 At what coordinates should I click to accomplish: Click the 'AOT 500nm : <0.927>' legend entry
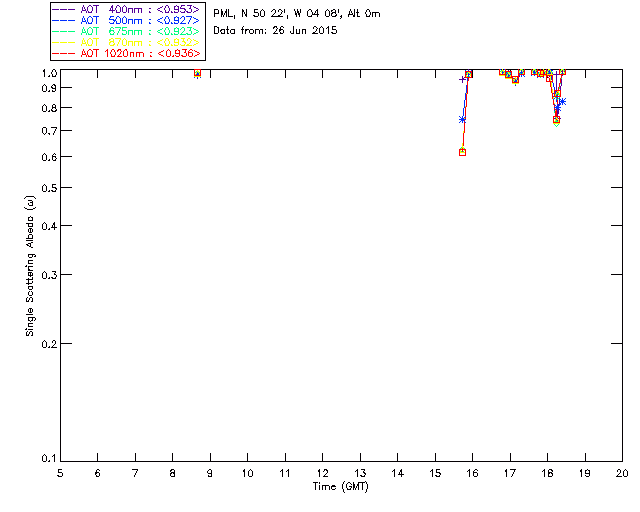click(126, 20)
